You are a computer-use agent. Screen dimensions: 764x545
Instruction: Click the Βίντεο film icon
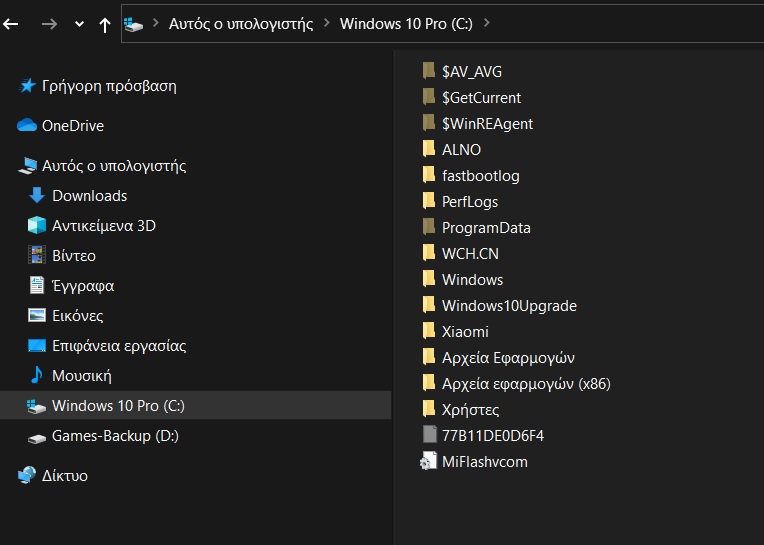click(37, 256)
